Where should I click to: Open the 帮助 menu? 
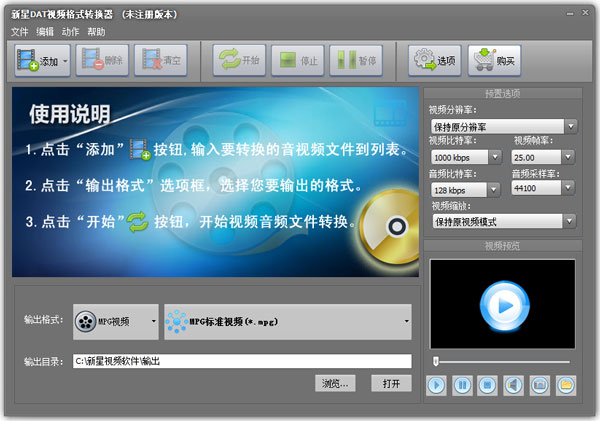[x=96, y=32]
